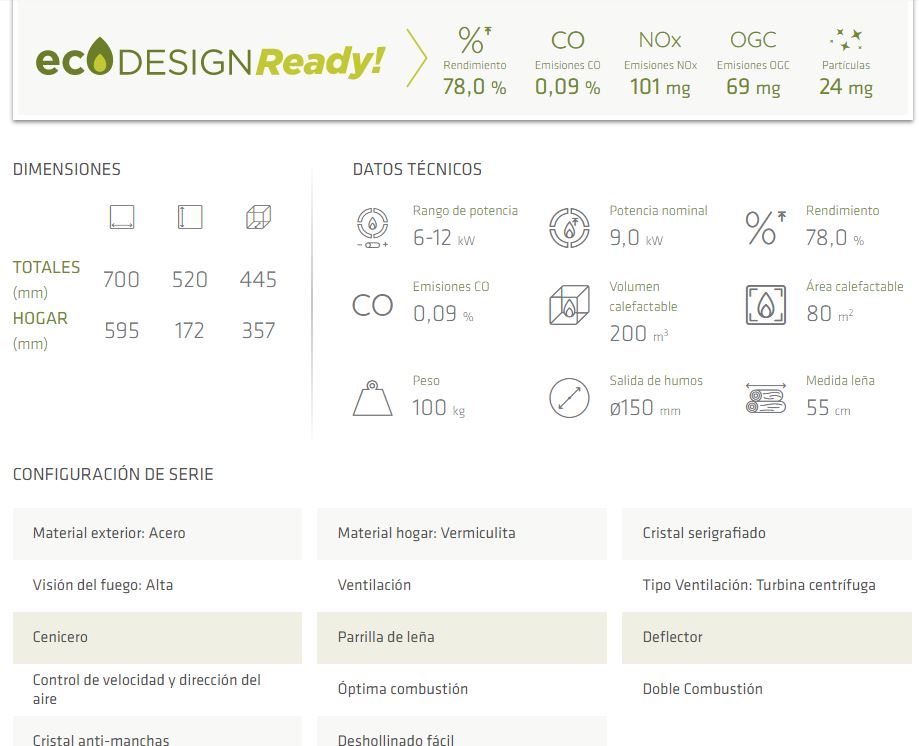Click the OGC emissions symbol
The image size is (919, 746).
point(753,40)
